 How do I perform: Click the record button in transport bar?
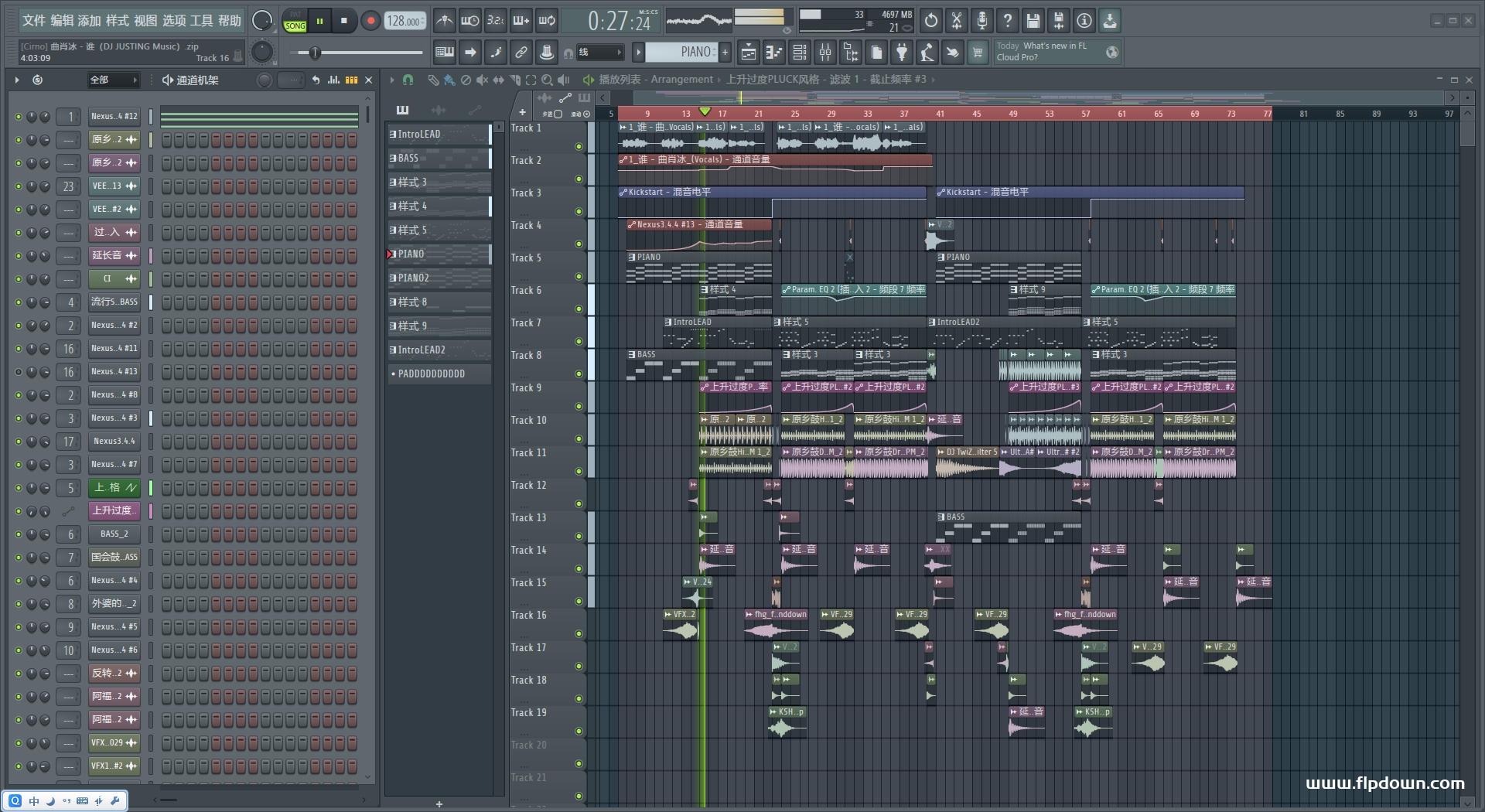370,21
